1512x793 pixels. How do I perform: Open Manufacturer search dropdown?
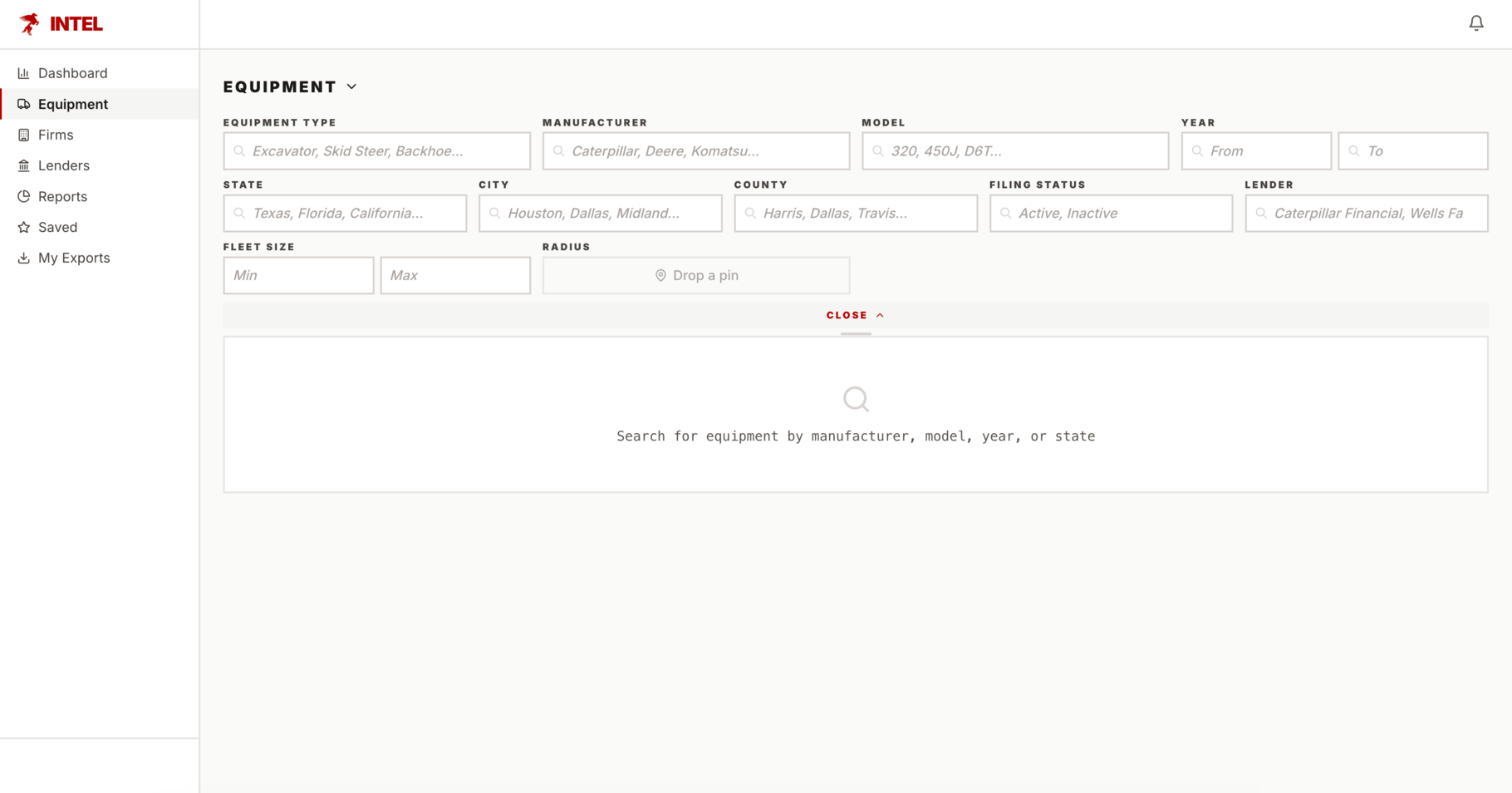click(696, 151)
